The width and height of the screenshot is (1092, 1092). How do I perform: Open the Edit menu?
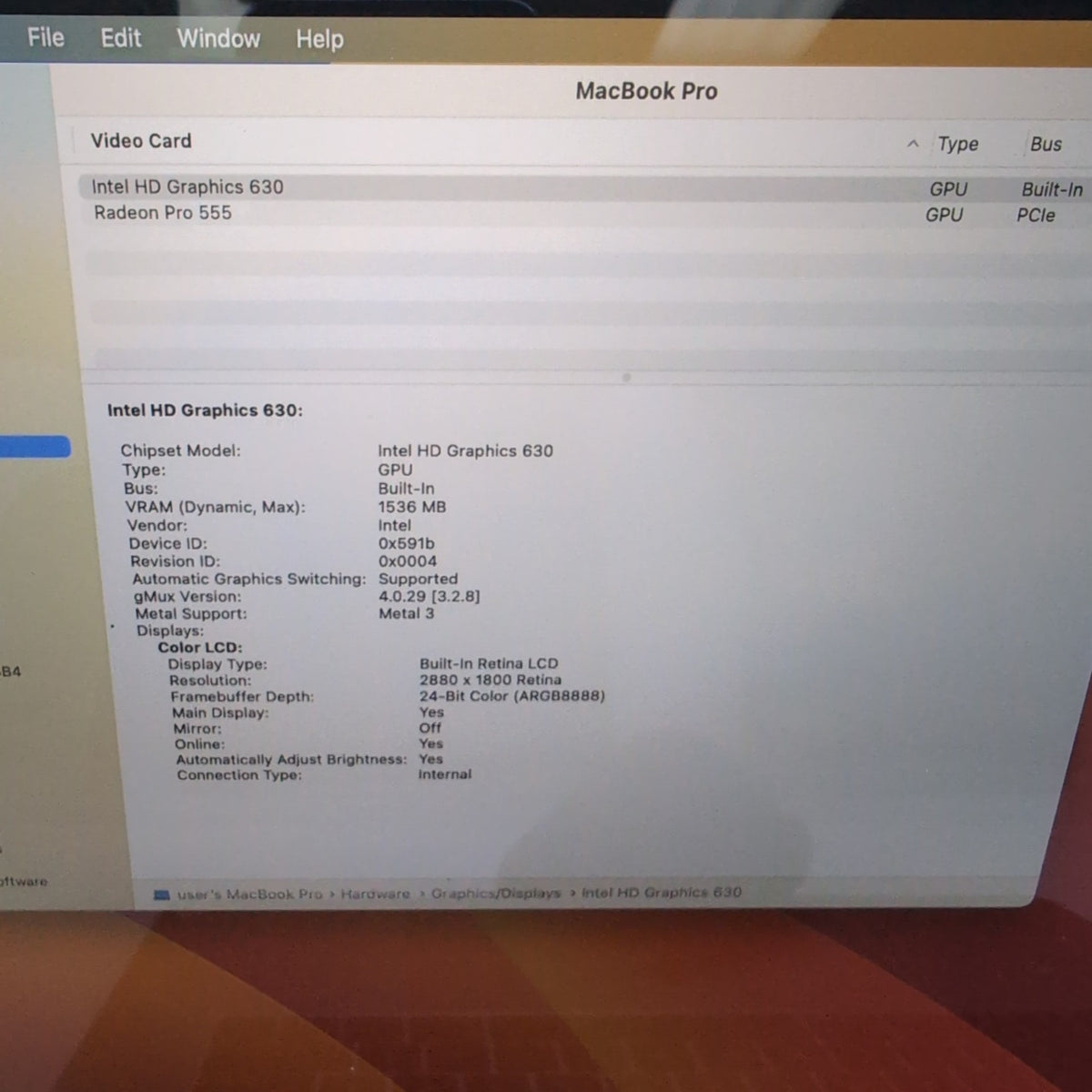(121, 38)
